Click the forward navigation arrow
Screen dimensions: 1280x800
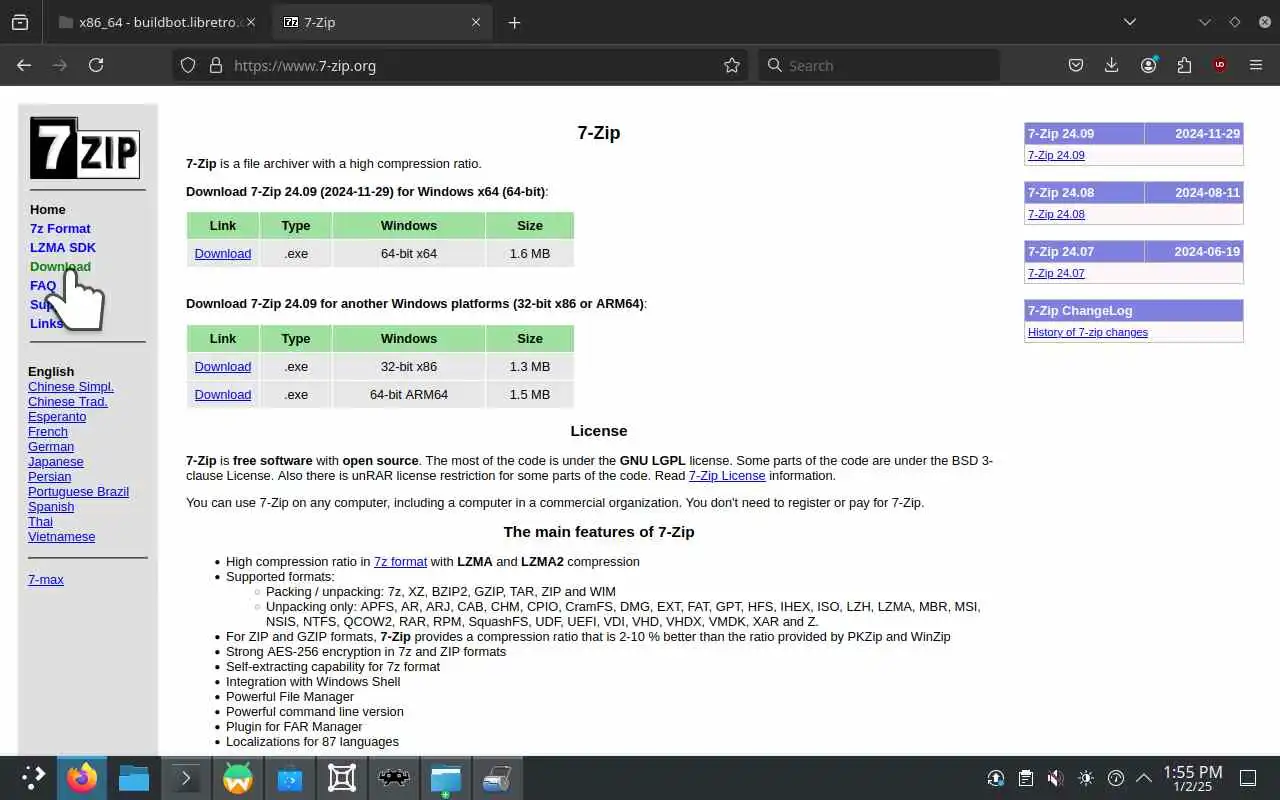click(x=60, y=65)
